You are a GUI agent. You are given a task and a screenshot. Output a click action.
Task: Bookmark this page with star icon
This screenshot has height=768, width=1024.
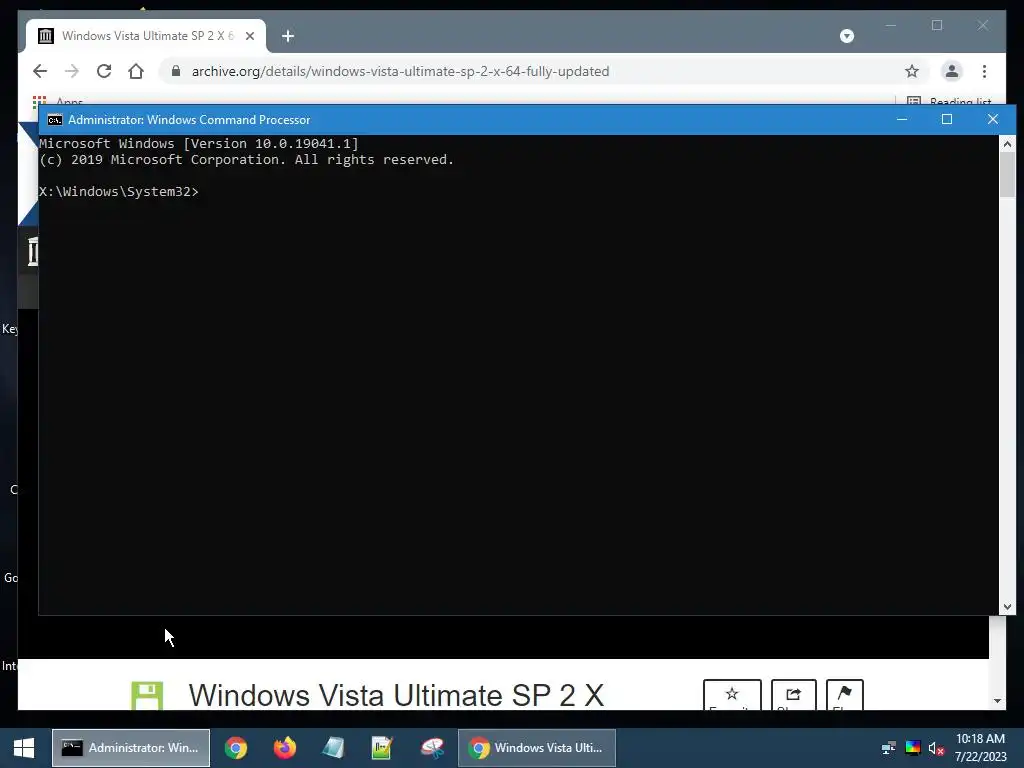point(912,71)
